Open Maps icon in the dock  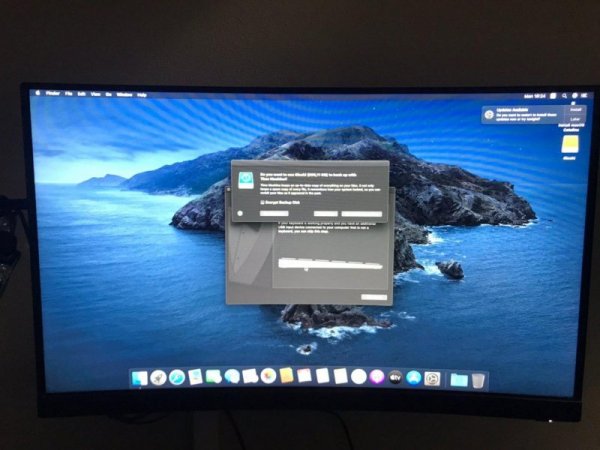[x=250, y=376]
